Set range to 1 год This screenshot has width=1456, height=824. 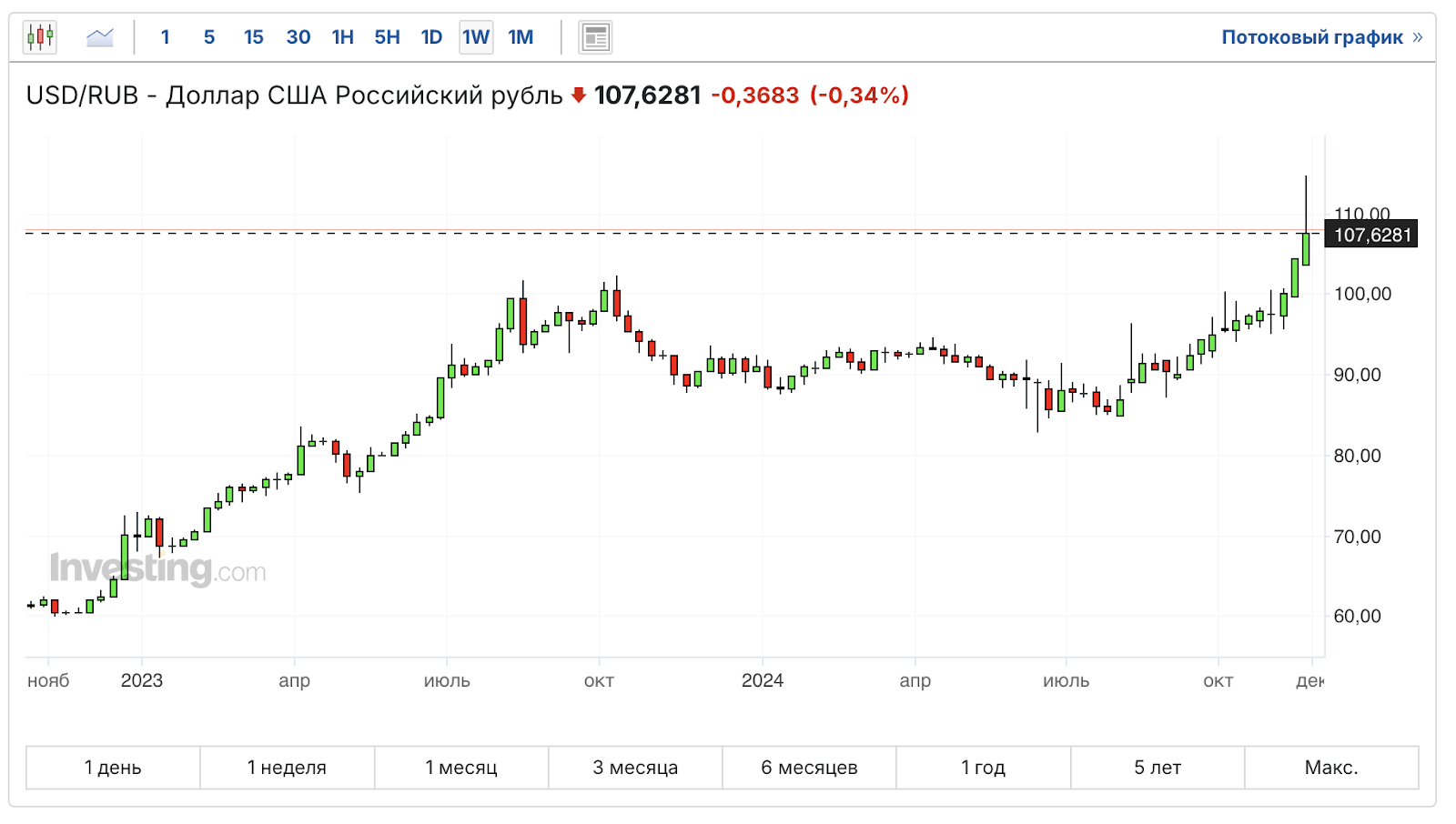983,768
